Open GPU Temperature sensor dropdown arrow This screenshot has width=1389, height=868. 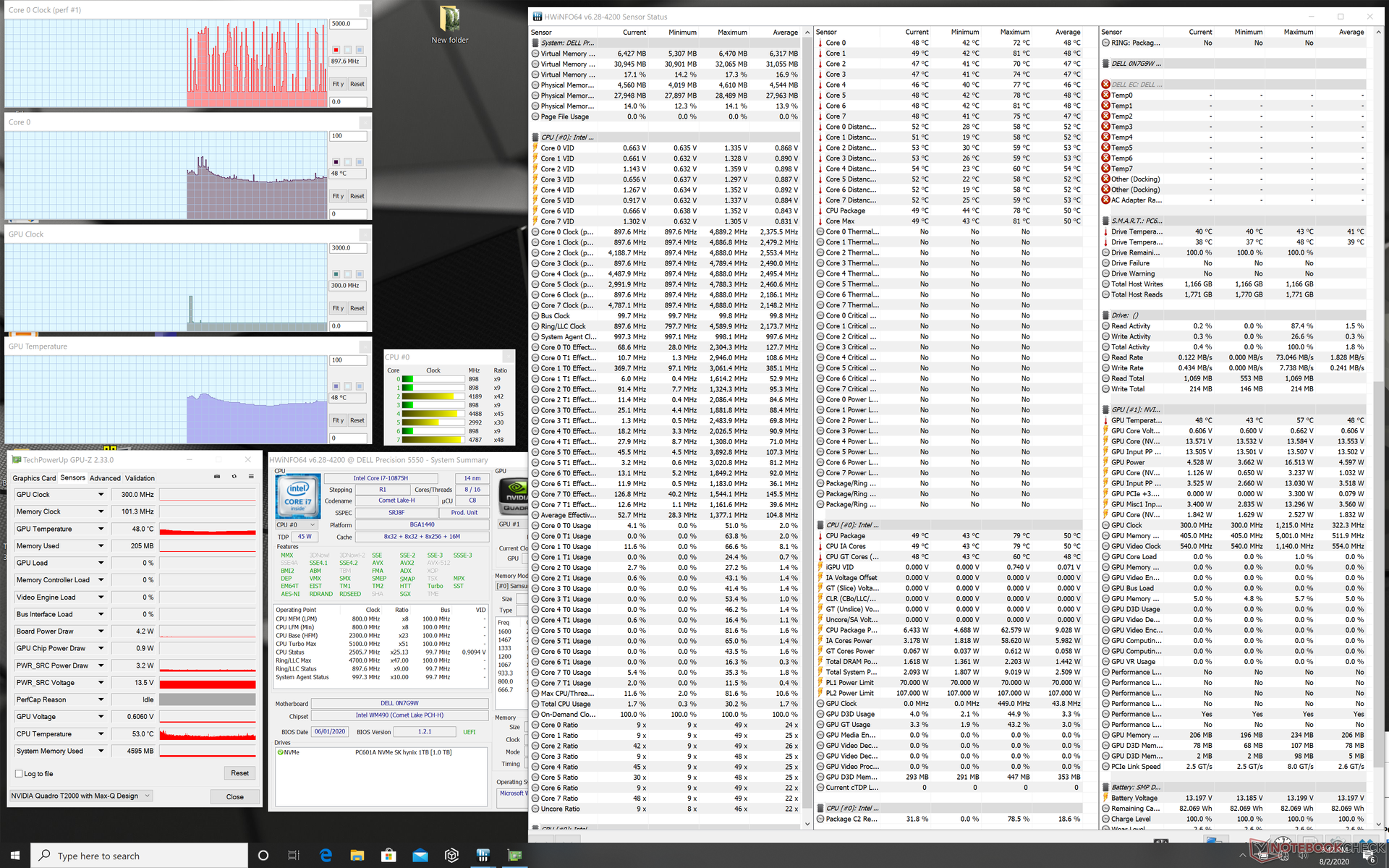click(x=101, y=529)
